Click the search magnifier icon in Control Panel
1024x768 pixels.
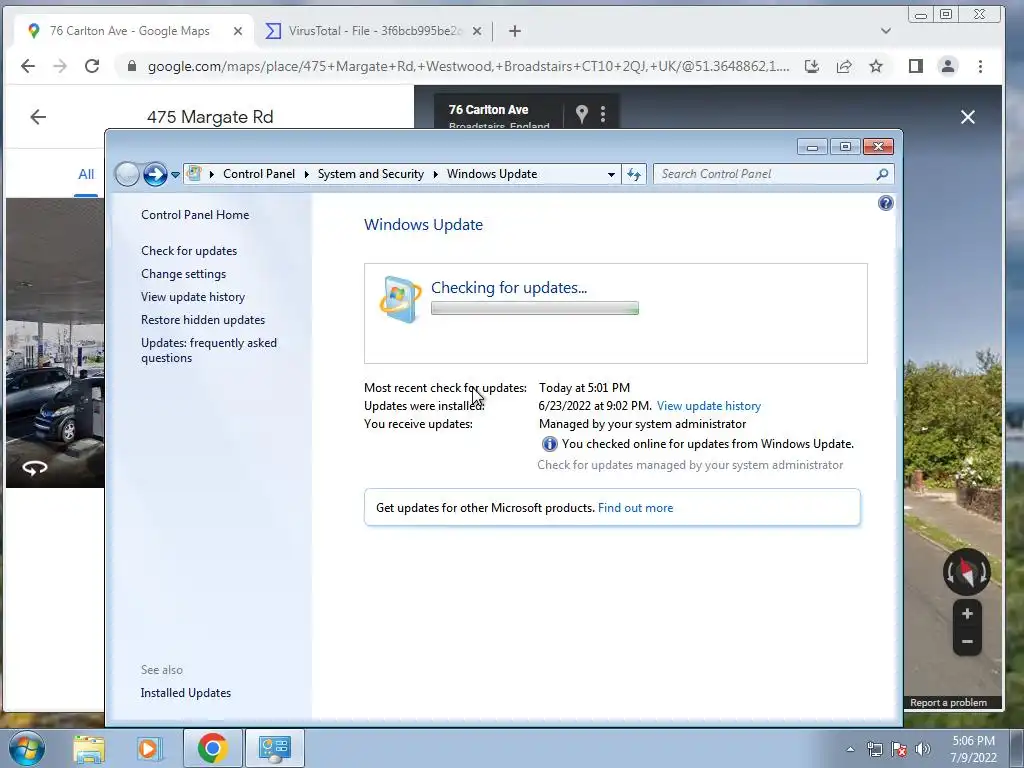coord(882,174)
